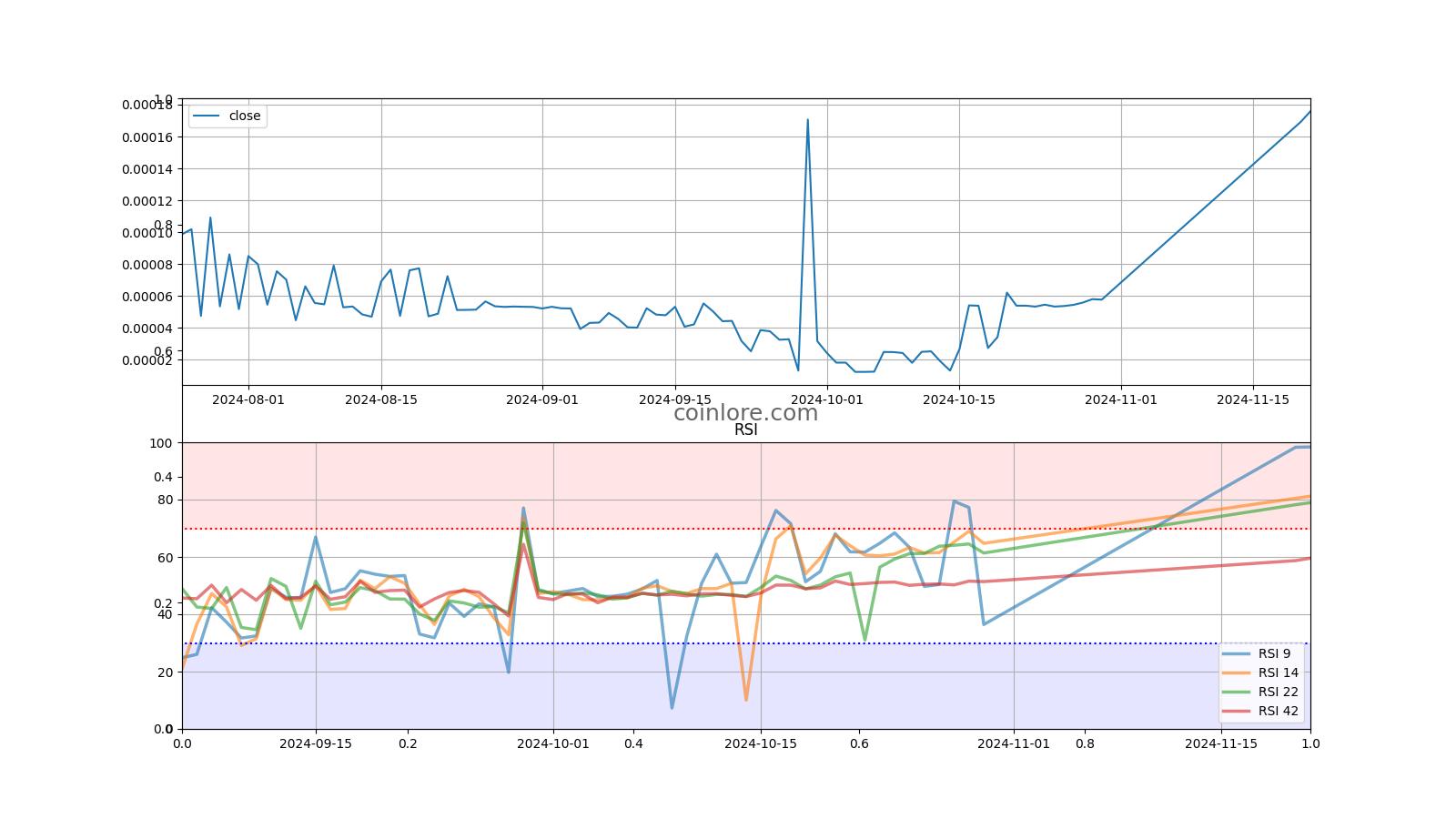Select RSI 14 legend label

pyautogui.click(x=1279, y=672)
